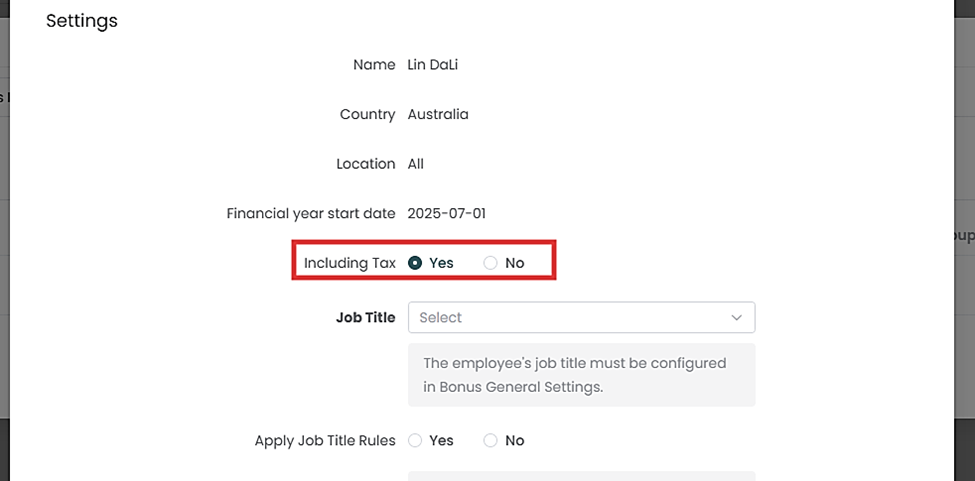Click the location value "All"

416,164
